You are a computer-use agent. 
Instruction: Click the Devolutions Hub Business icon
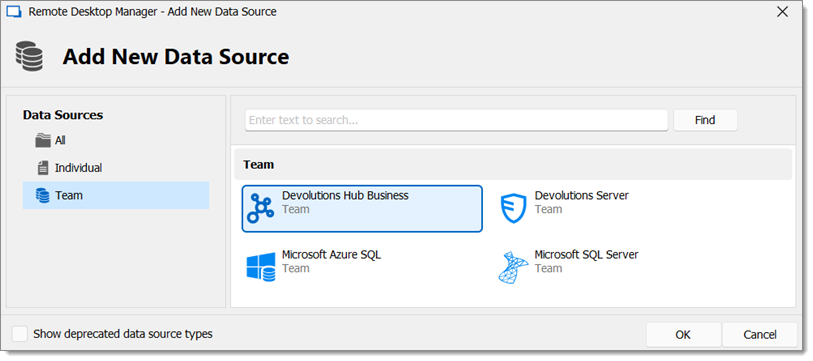point(261,209)
